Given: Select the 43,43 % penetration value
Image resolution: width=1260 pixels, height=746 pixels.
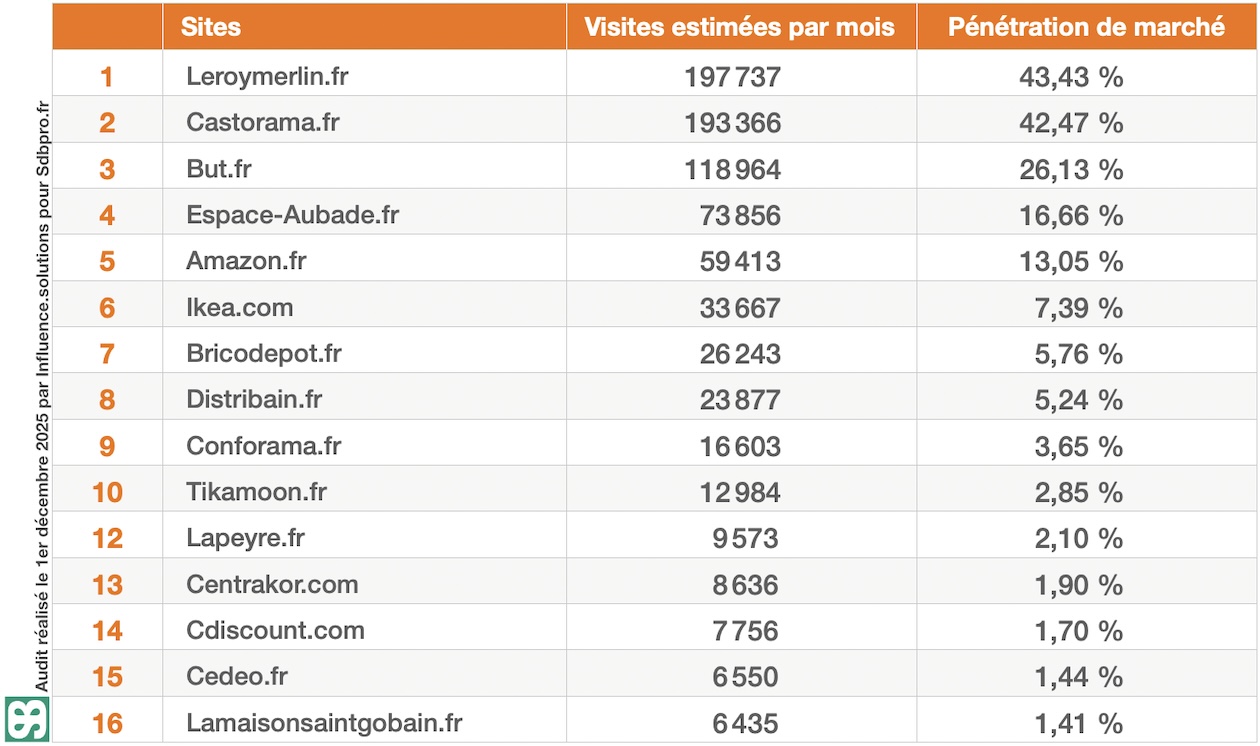Looking at the screenshot, I should tap(1071, 77).
